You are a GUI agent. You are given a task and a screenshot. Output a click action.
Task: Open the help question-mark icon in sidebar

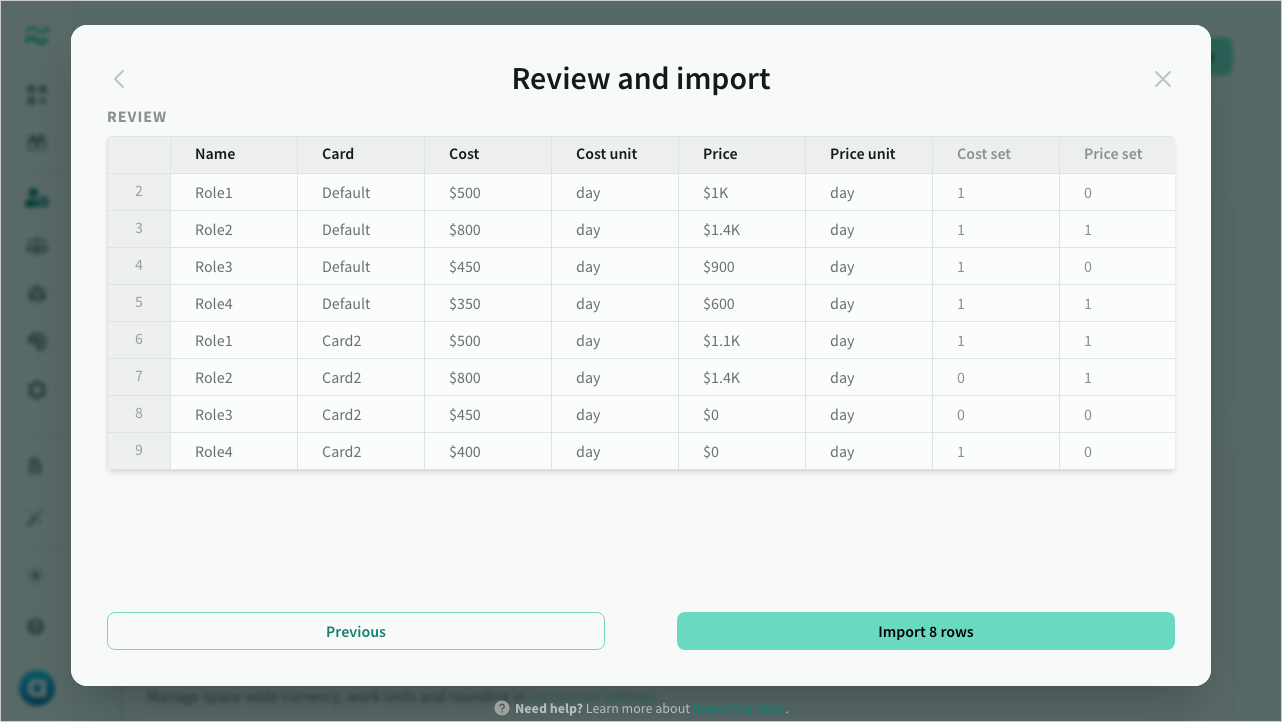pyautogui.click(x=36, y=626)
